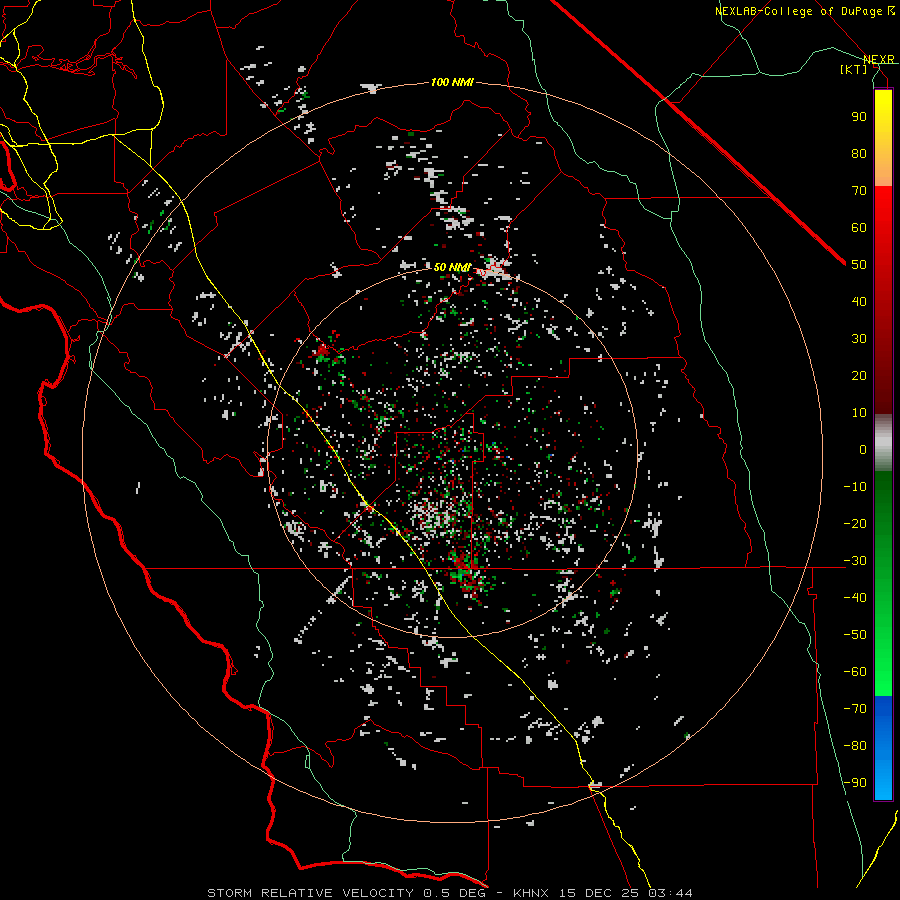
Task: Click the 40 value on velocity scale
Action: [x=859, y=301]
